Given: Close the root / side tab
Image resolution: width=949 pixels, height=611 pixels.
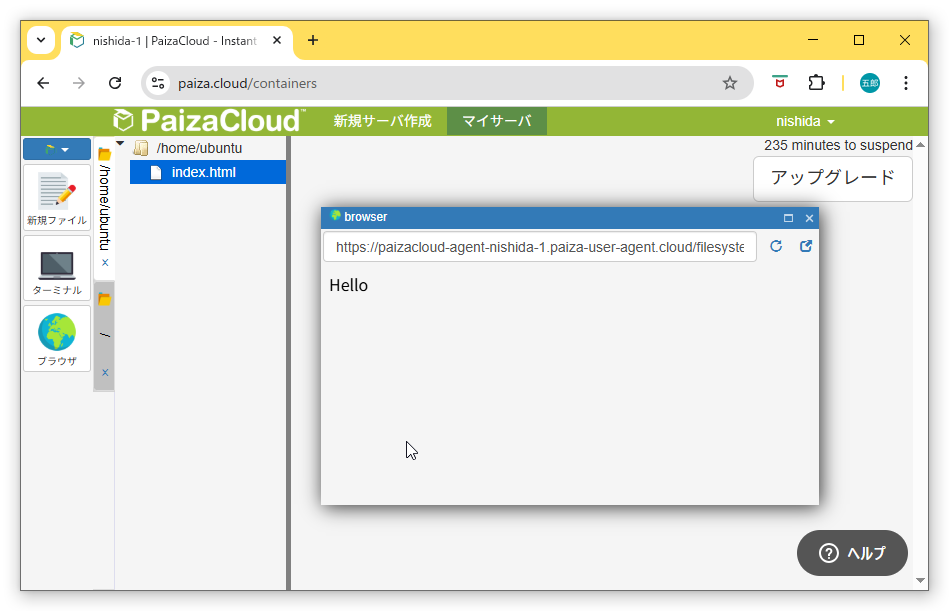Looking at the screenshot, I should click(105, 373).
